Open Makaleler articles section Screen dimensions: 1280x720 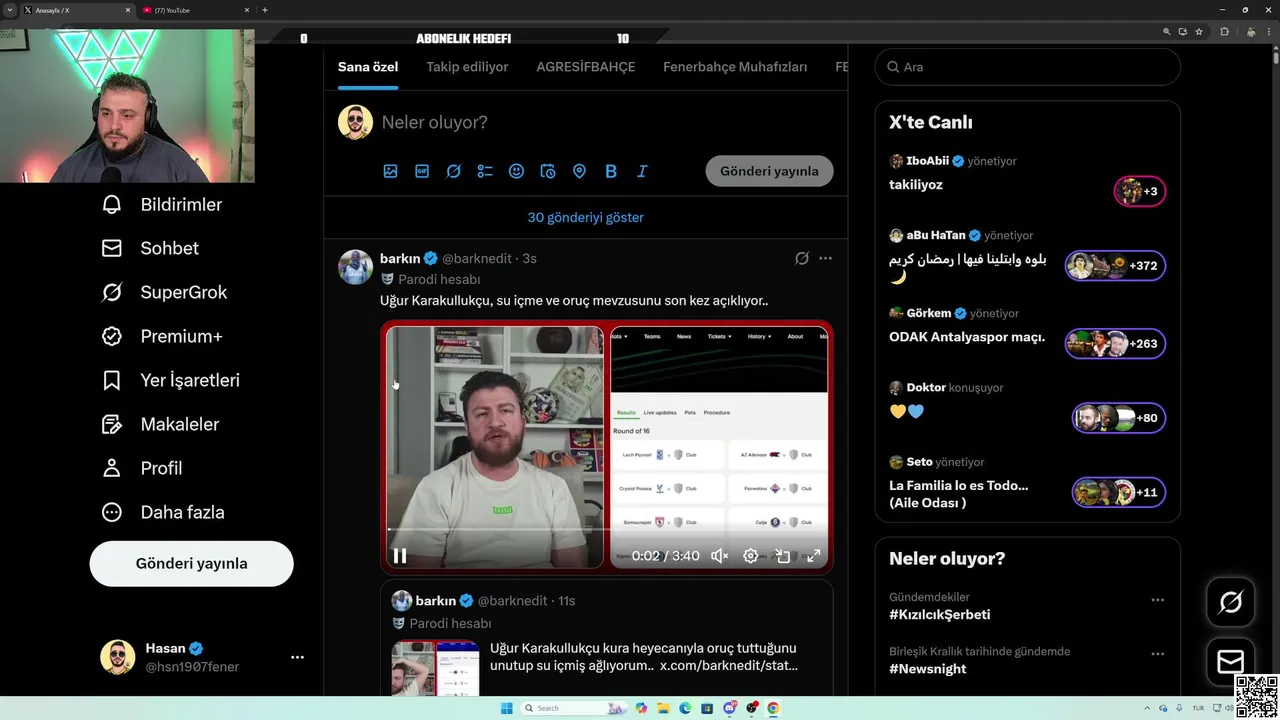tap(160, 425)
